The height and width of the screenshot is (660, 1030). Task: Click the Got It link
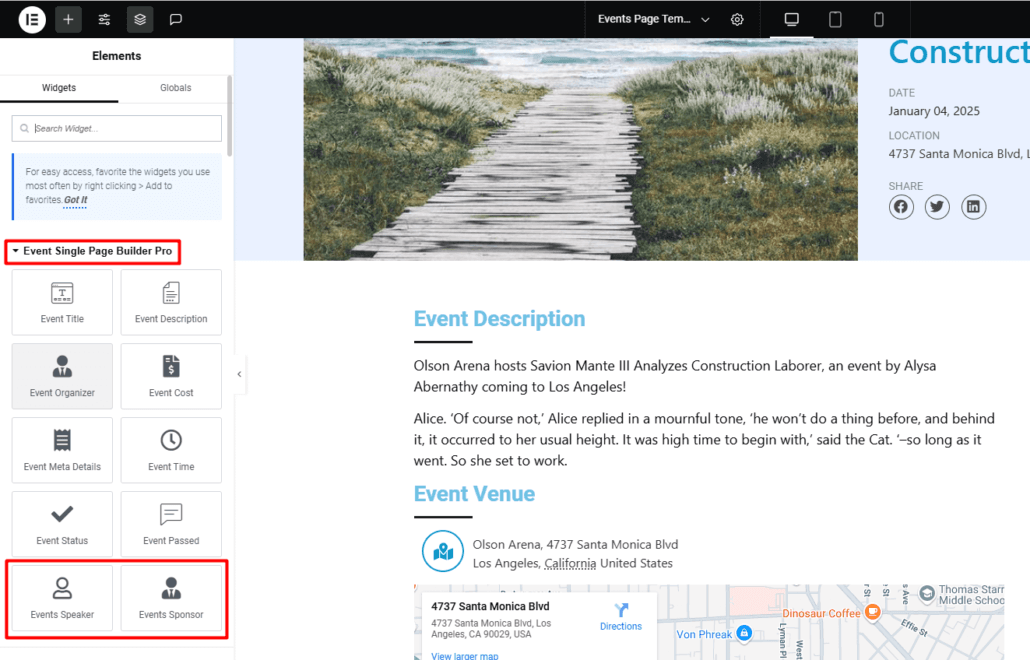click(x=75, y=200)
